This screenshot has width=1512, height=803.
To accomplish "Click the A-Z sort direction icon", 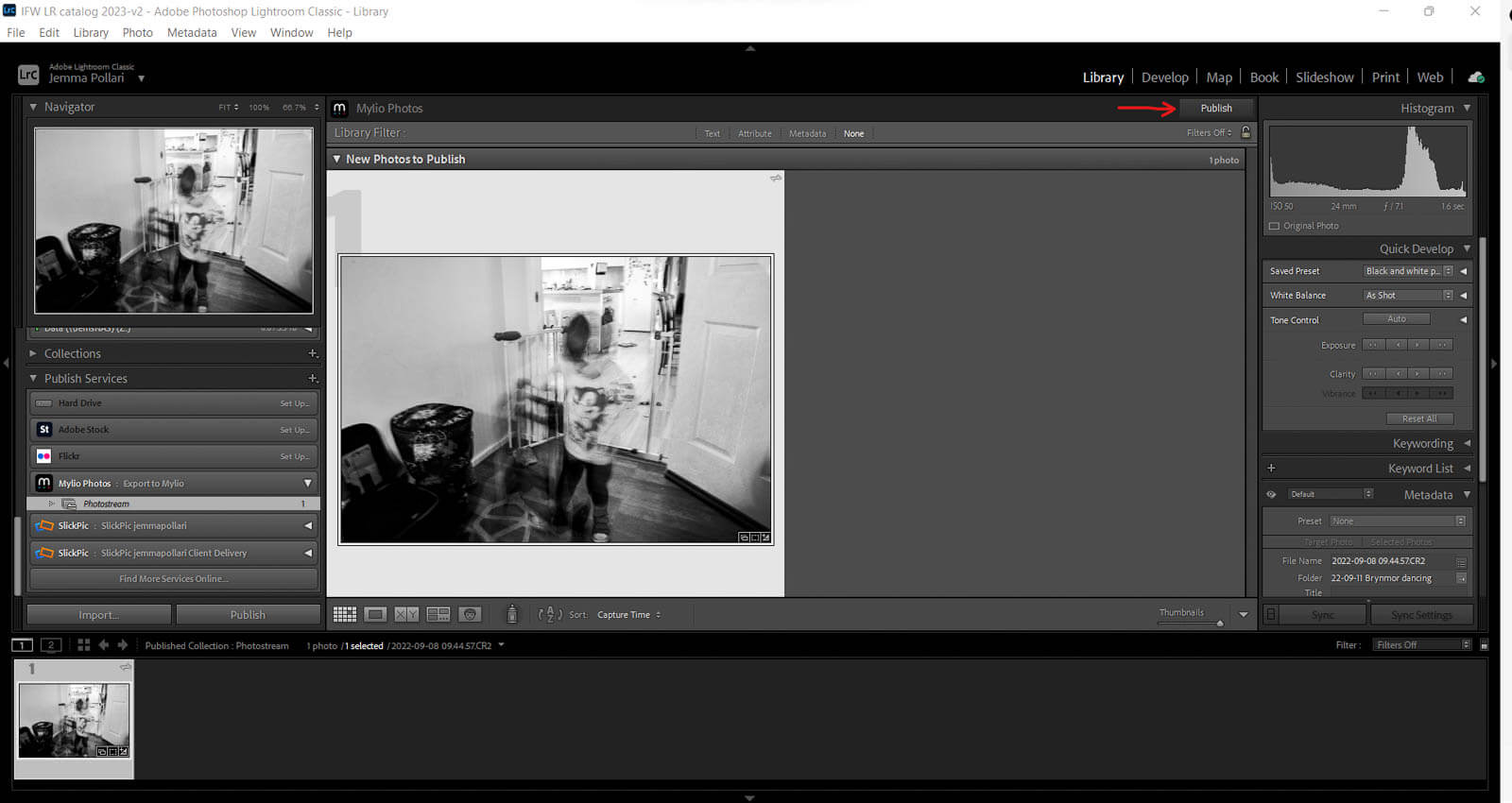I will 550,615.
